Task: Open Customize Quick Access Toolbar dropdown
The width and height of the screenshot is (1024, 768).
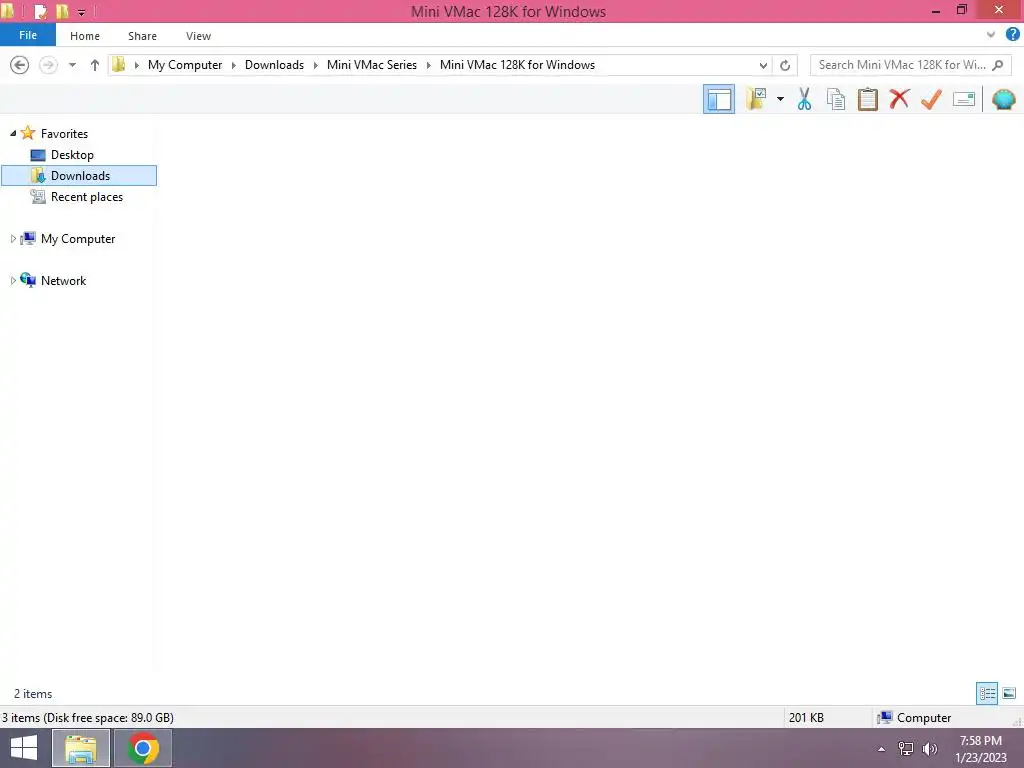Action: [x=82, y=12]
